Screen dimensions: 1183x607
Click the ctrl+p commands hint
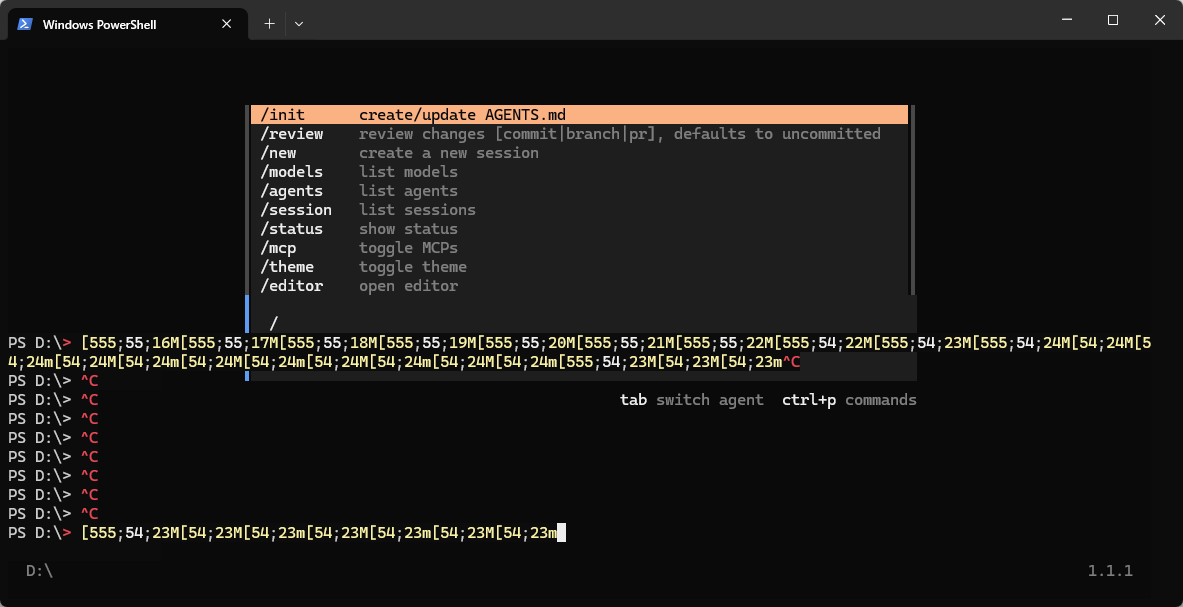849,400
